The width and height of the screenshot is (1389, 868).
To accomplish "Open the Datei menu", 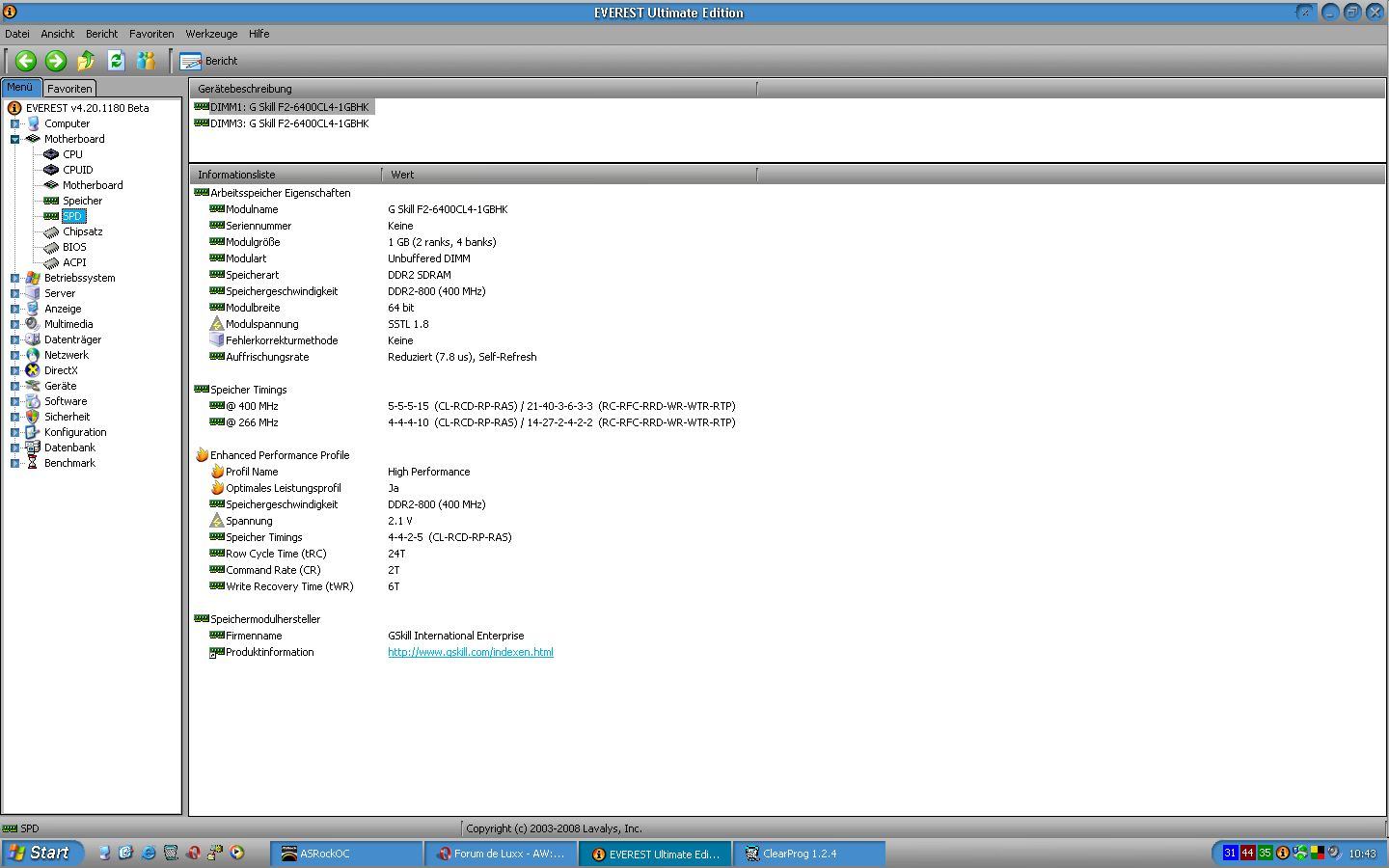I will [x=17, y=34].
